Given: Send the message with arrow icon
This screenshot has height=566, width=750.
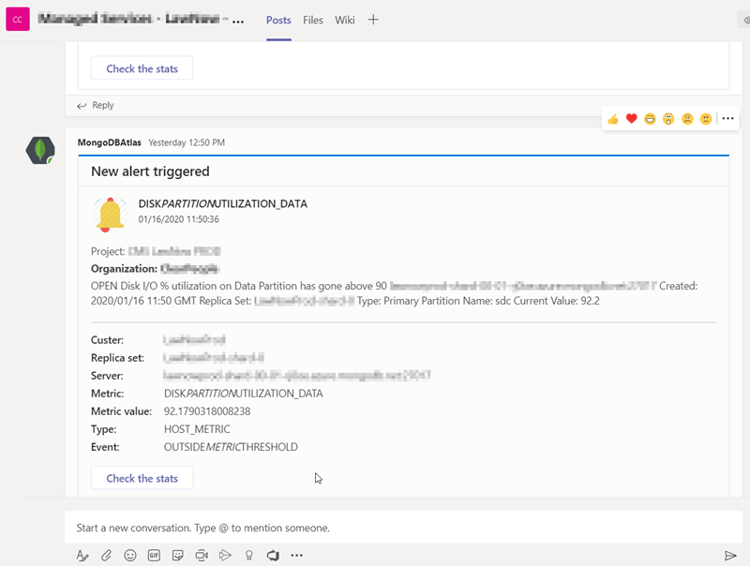Looking at the screenshot, I should [730, 555].
